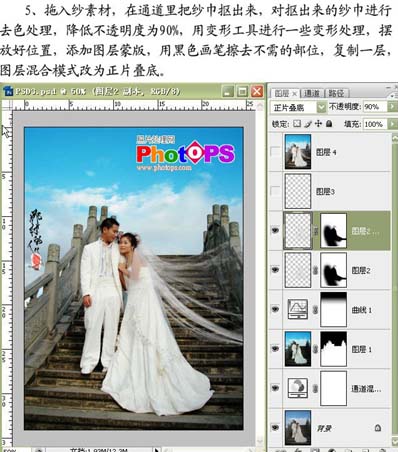Viewport: 398px width, 452px height.
Task: Hide the 通道混 adjustment layer eye
Action: [x=275, y=388]
